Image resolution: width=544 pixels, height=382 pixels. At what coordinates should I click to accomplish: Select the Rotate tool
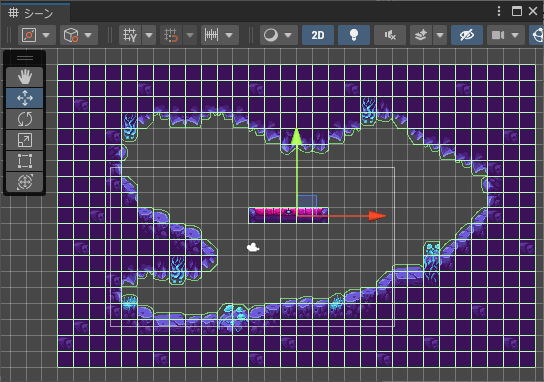[25, 119]
